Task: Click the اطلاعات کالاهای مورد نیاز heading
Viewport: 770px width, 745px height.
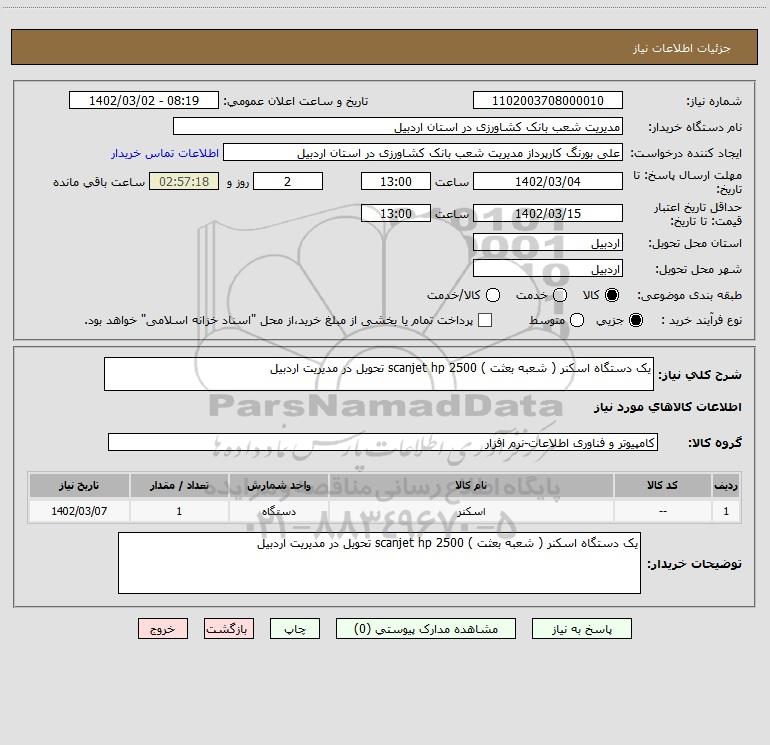Action: [668, 407]
